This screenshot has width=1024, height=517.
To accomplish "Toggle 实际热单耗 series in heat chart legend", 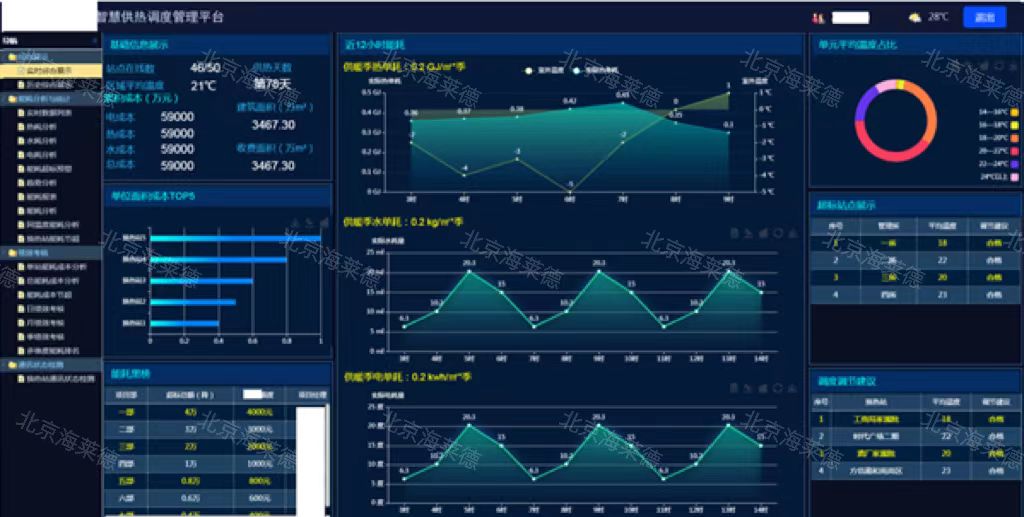I will point(594,69).
